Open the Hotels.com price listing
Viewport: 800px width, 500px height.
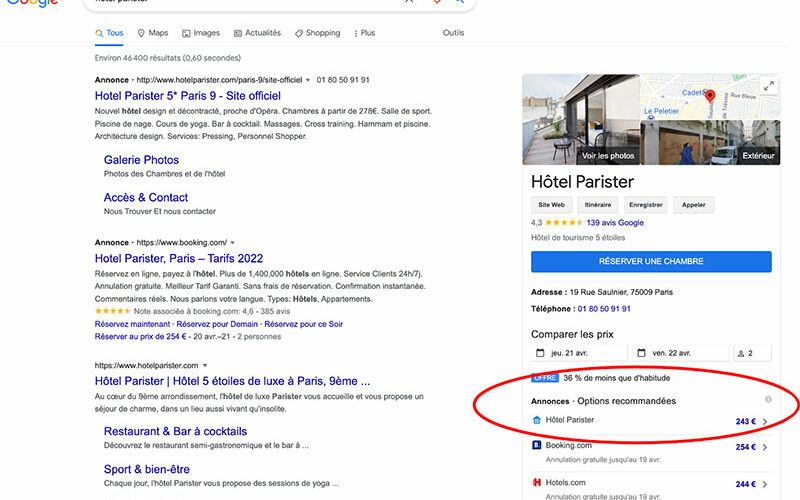[650, 483]
